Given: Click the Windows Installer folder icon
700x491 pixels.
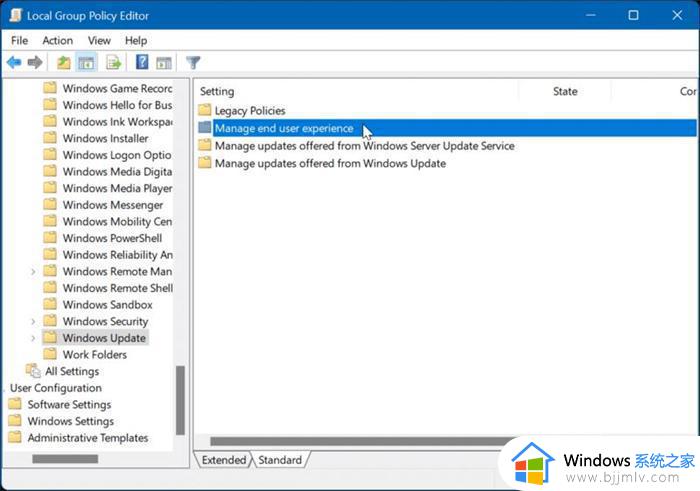Looking at the screenshot, I should click(x=50, y=137).
